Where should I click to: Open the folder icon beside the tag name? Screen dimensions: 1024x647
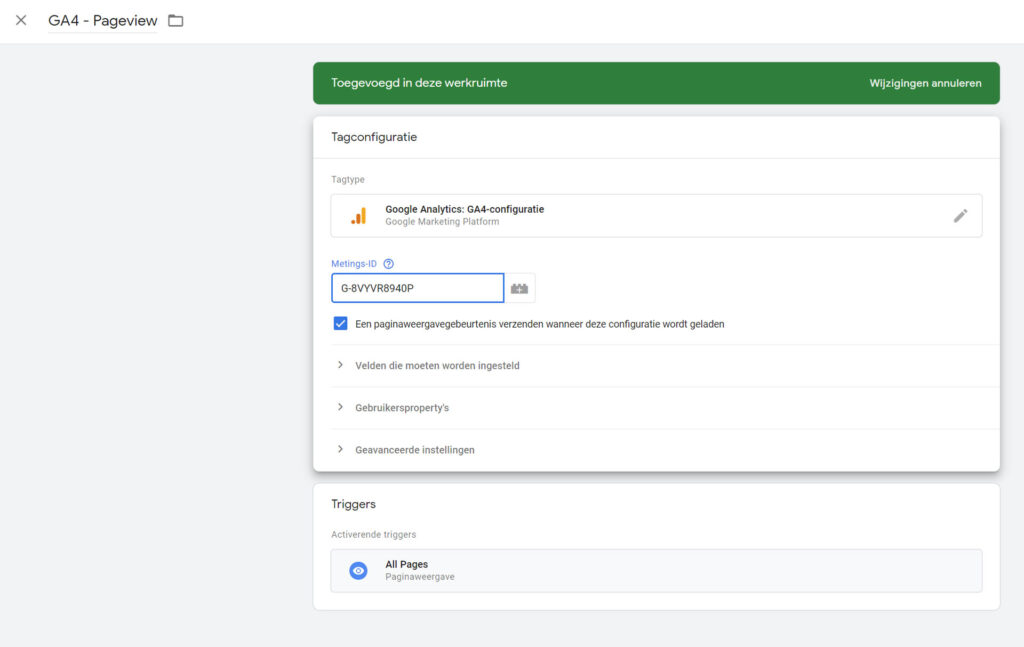(176, 21)
